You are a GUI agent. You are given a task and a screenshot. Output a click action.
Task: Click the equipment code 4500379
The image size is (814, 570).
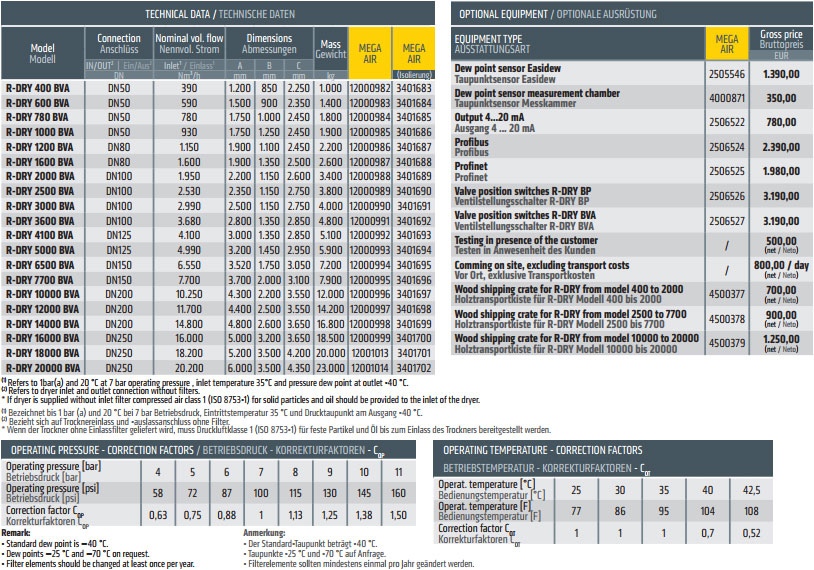[727, 343]
